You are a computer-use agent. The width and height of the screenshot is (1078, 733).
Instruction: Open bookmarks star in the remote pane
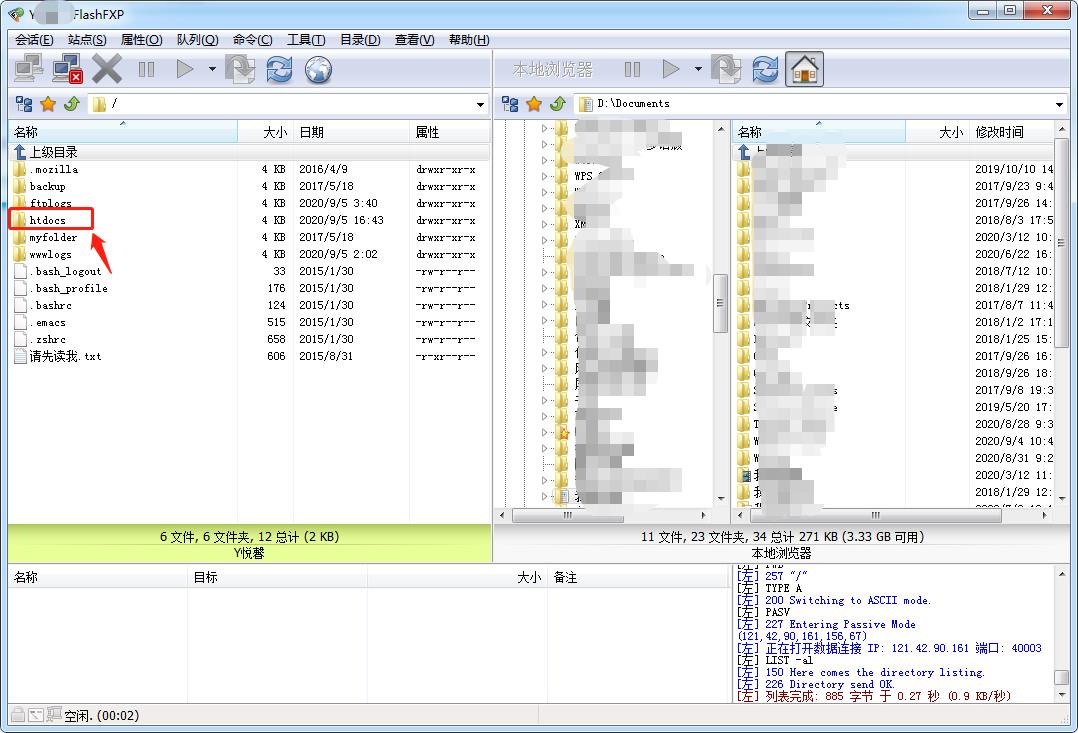click(48, 104)
